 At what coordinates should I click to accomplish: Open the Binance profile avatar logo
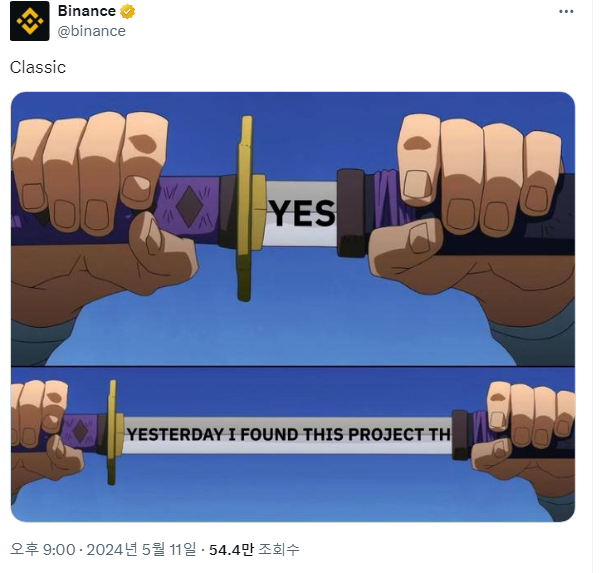(29, 21)
